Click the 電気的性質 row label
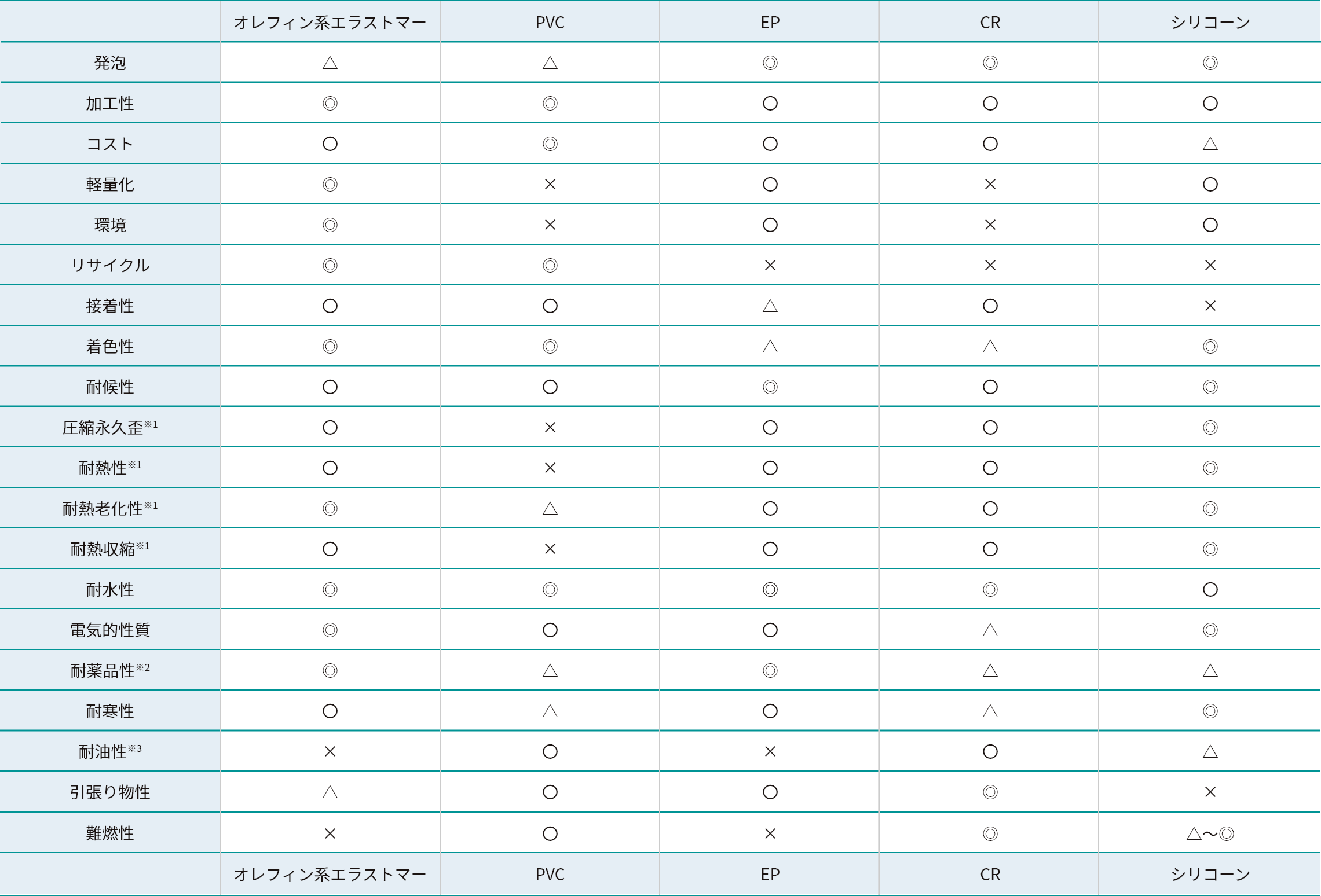This screenshot has height=896, width=1321. click(x=110, y=630)
